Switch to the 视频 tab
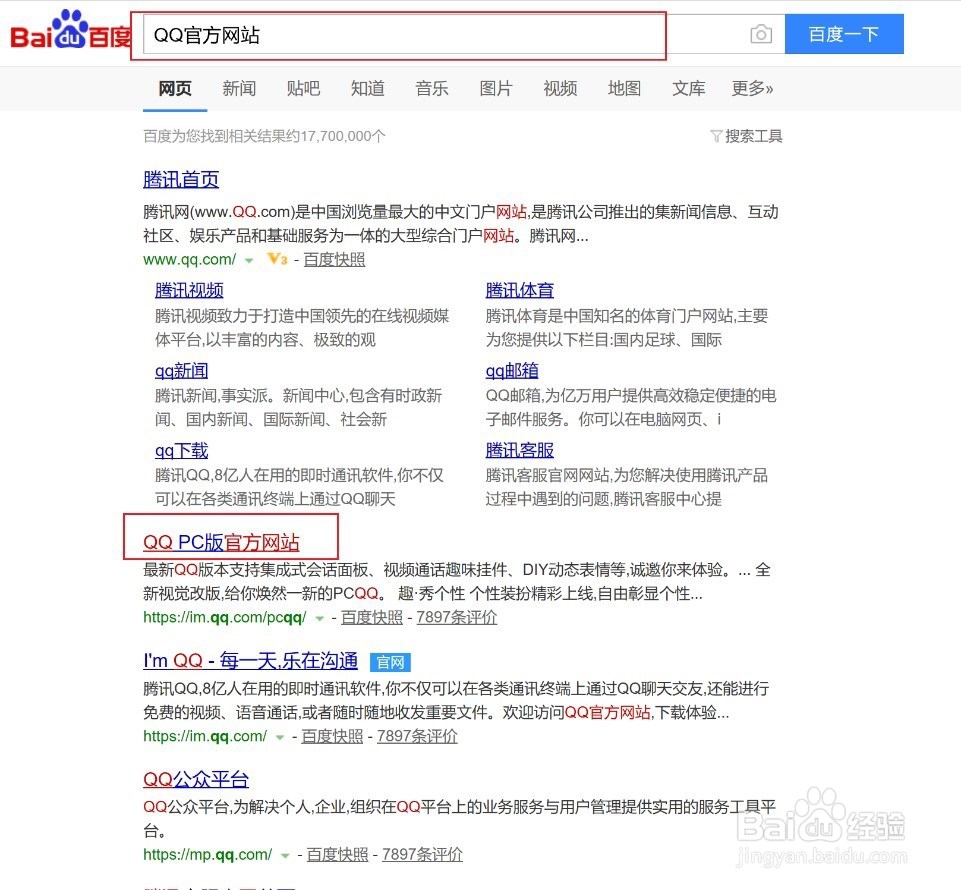Screen dimensions: 961x890 point(560,89)
